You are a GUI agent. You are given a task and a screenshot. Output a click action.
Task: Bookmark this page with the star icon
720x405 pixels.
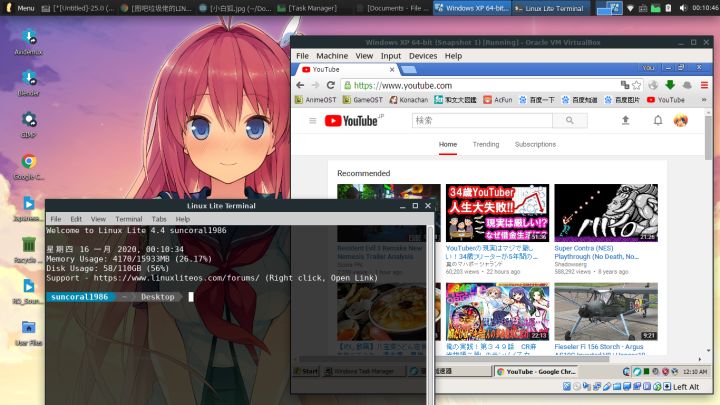tap(636, 85)
